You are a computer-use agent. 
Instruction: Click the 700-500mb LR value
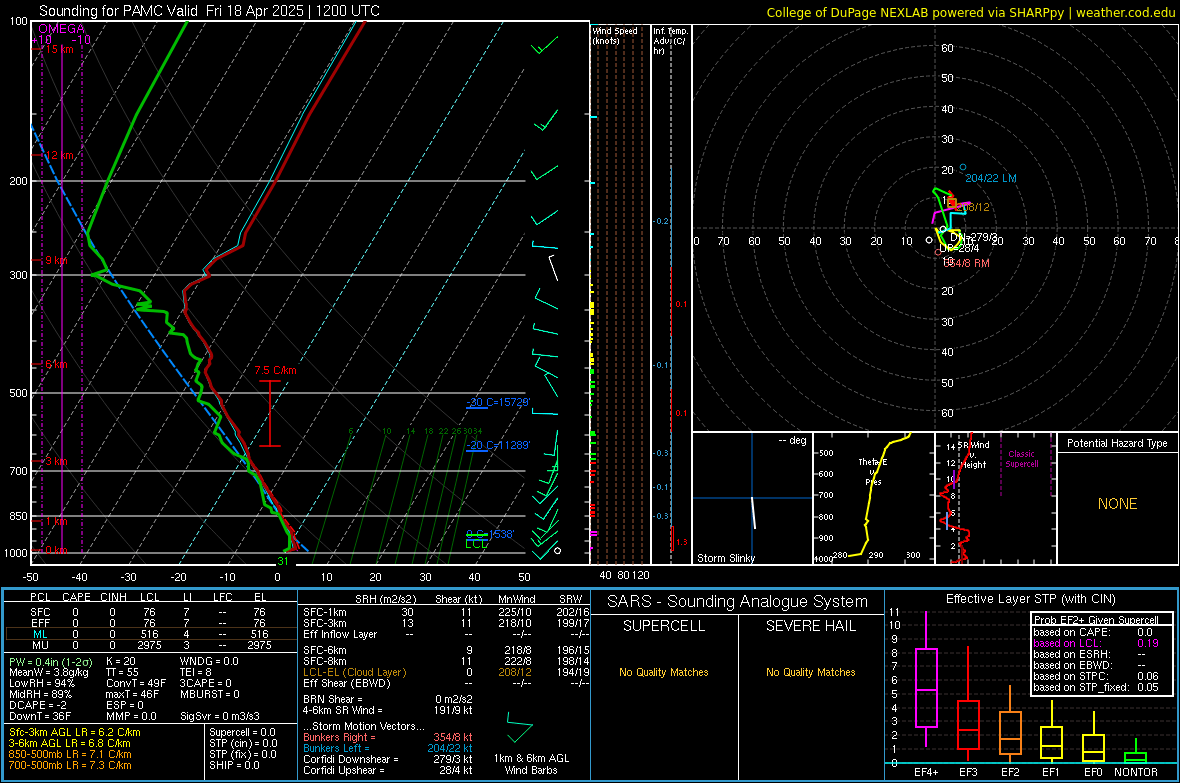click(70, 765)
